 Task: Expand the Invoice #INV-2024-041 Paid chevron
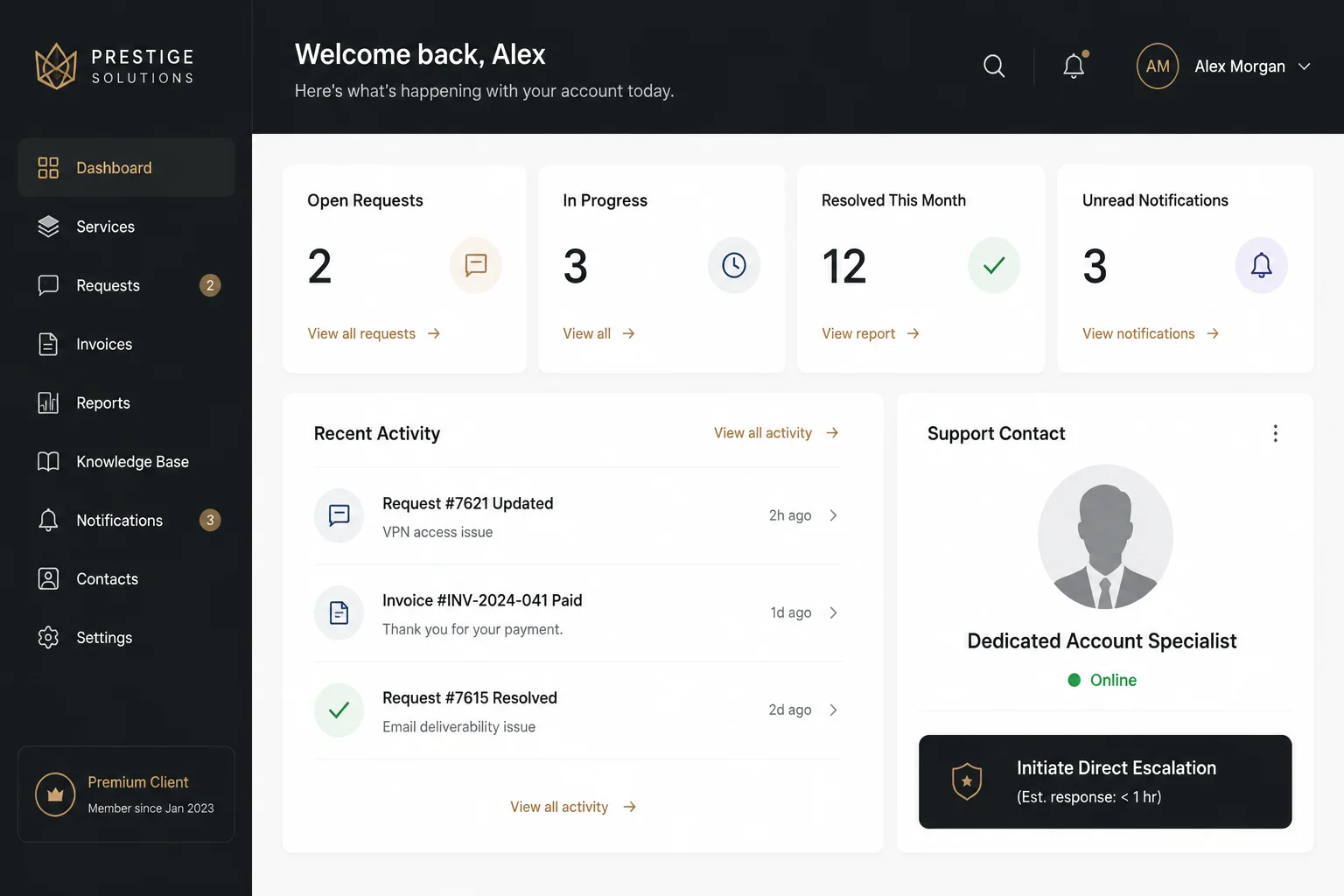click(x=833, y=612)
